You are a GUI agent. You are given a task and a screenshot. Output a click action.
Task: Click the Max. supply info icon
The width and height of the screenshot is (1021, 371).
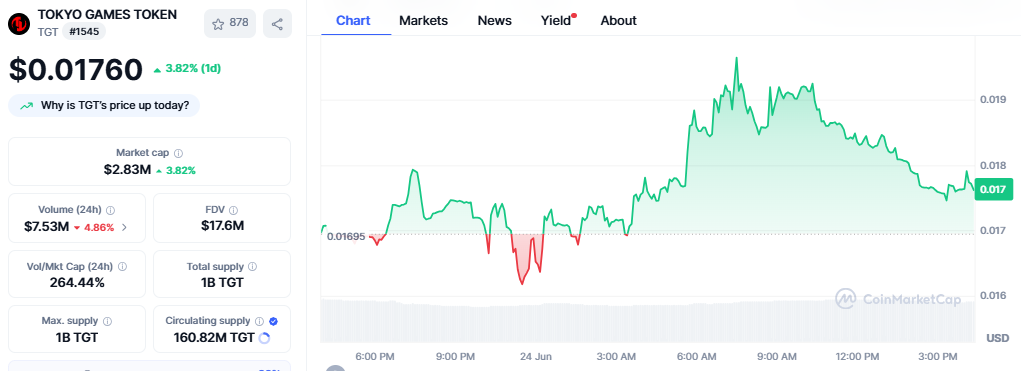[x=107, y=321]
